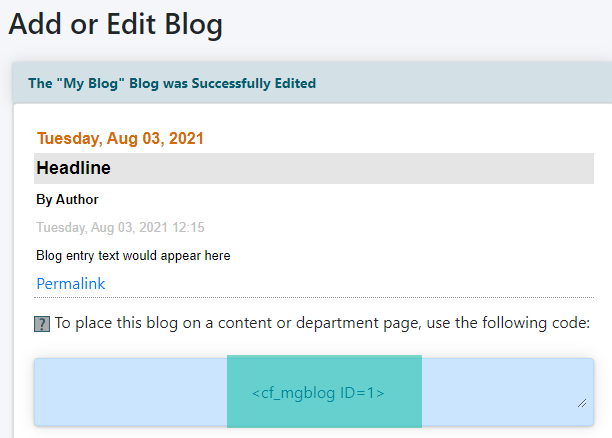Click the dotted divider below Permalink
612x438 pixels.
pyautogui.click(x=314, y=298)
